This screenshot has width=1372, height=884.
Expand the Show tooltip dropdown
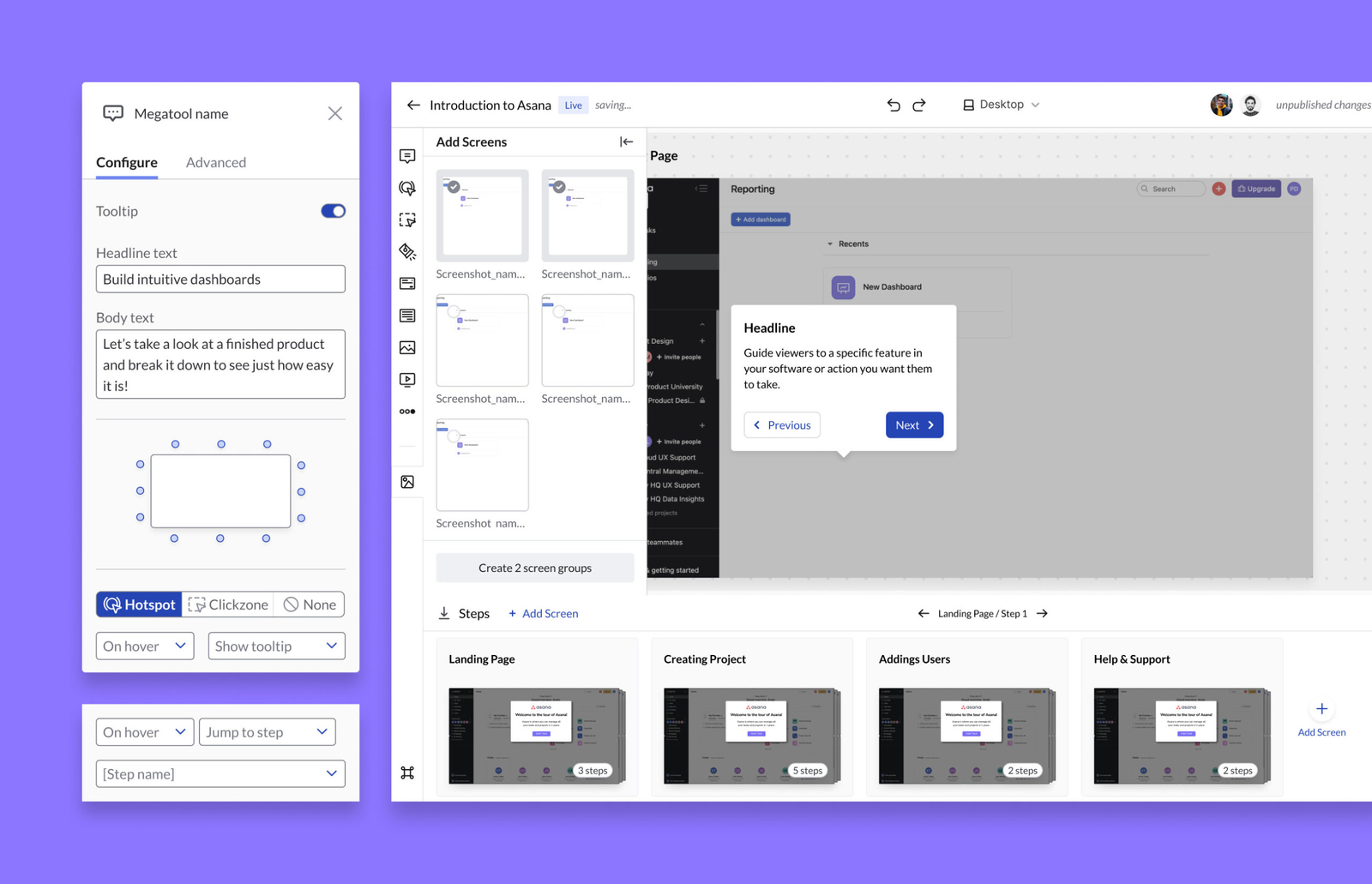(x=276, y=646)
